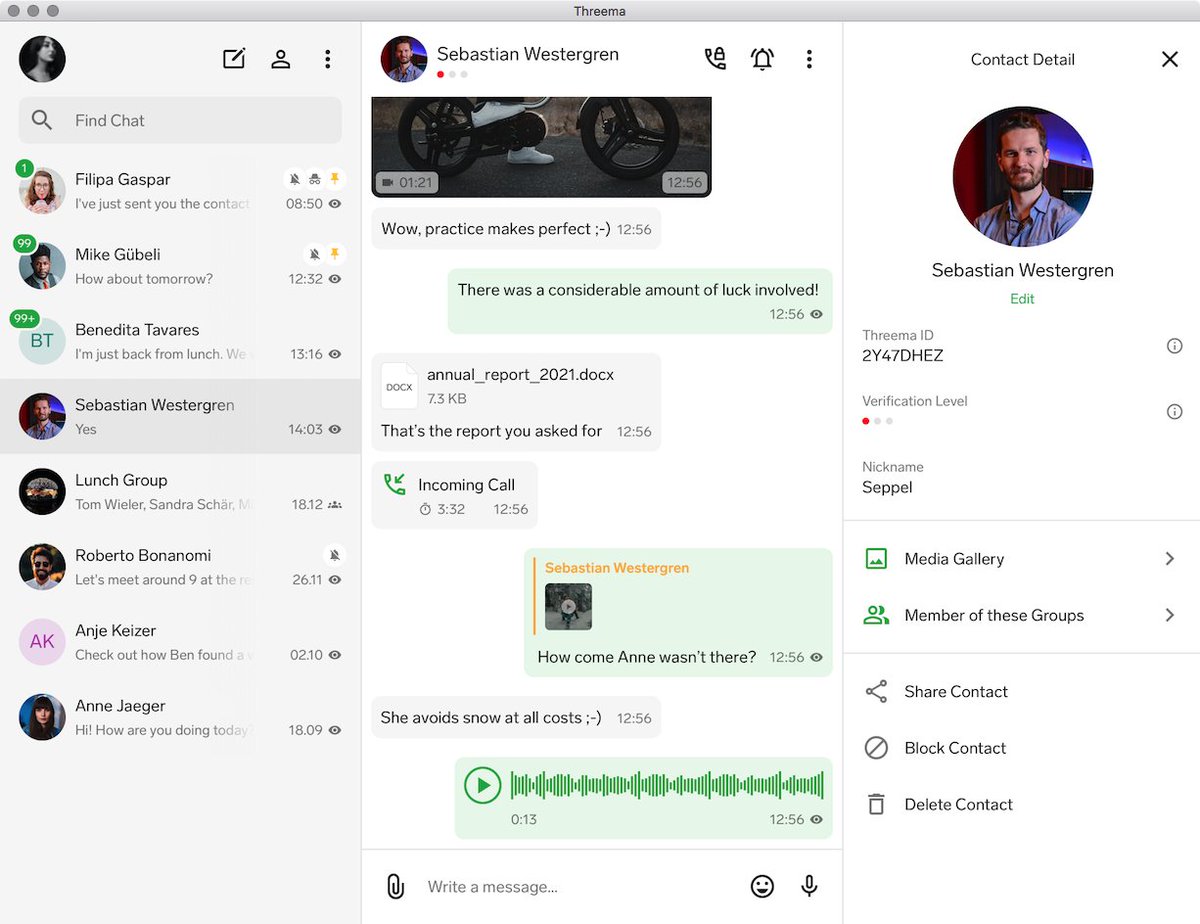Click the quoted message video thumbnail
Screen dimensions: 1200x924
(568, 607)
